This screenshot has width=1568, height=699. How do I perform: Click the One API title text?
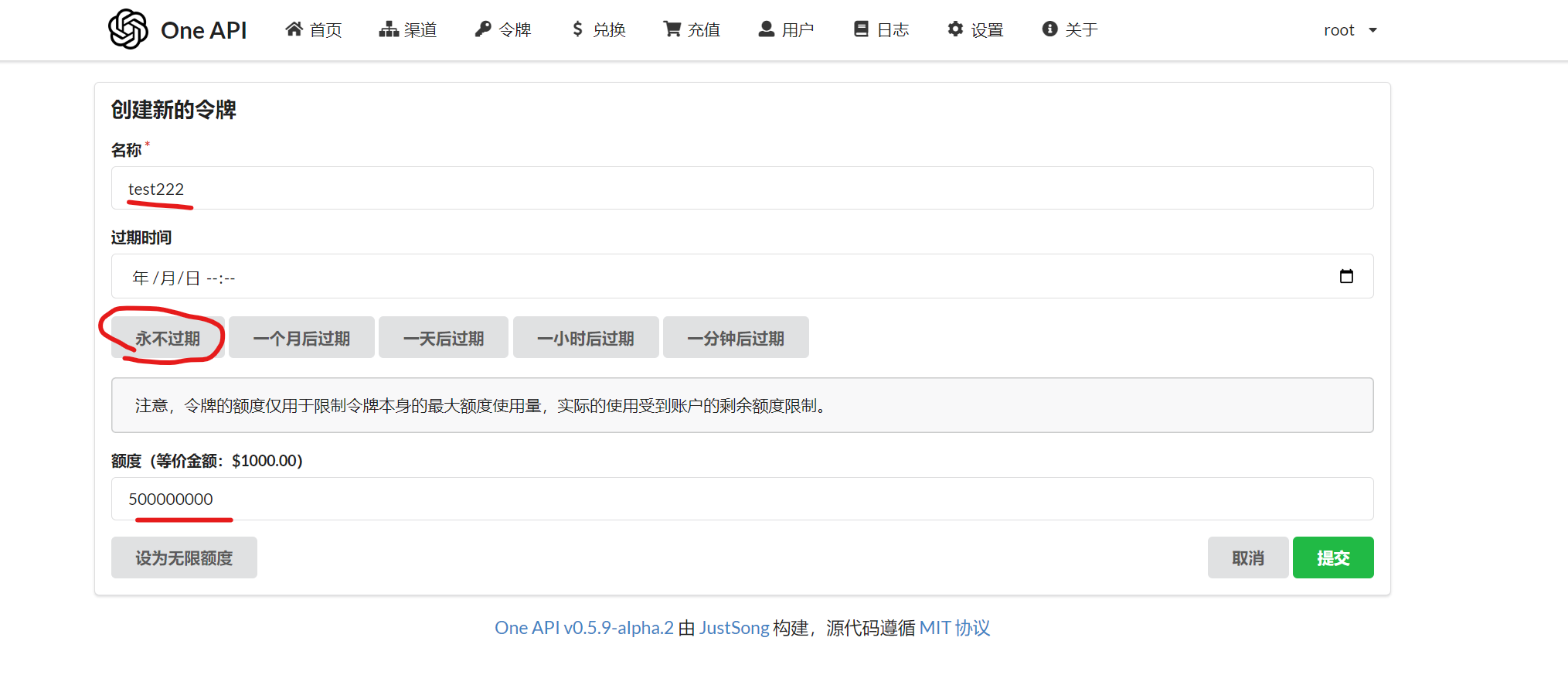click(x=204, y=30)
